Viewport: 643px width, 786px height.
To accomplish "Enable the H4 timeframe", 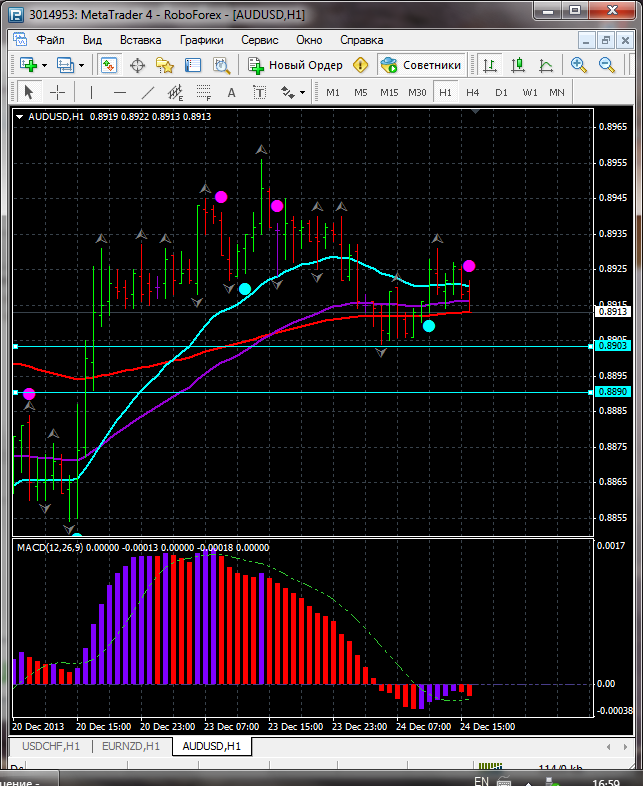I will tap(472, 92).
